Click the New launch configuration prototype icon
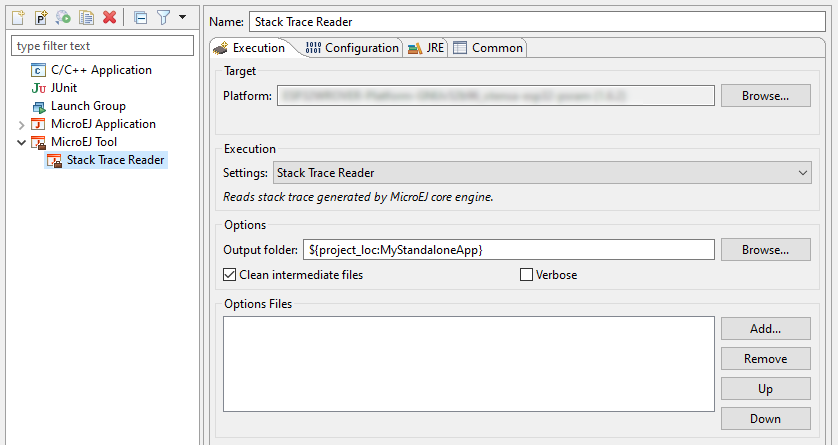This screenshot has width=838, height=445. pyautogui.click(x=41, y=17)
